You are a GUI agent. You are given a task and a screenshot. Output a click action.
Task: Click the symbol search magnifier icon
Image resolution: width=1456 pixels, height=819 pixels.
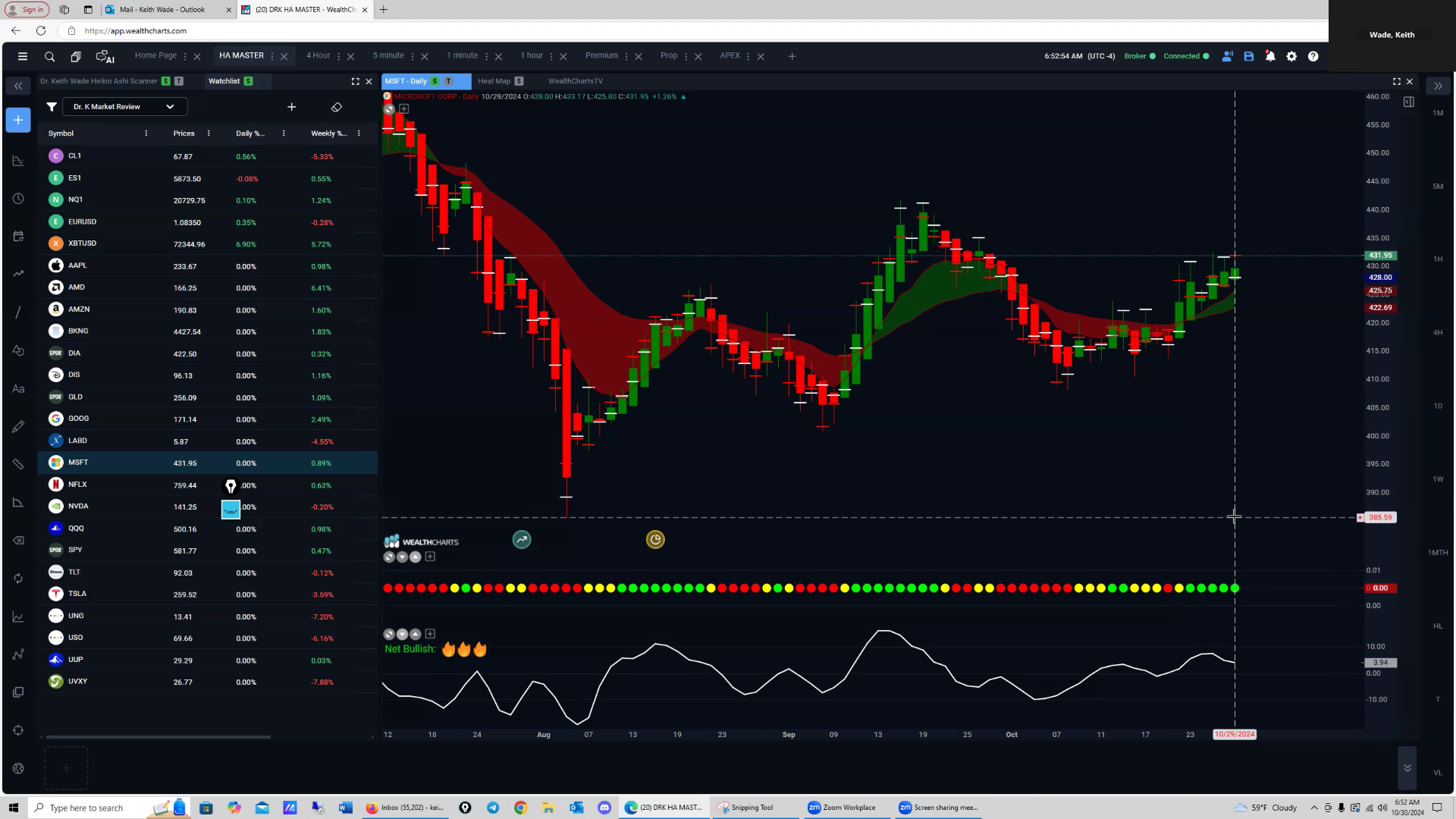(x=49, y=56)
